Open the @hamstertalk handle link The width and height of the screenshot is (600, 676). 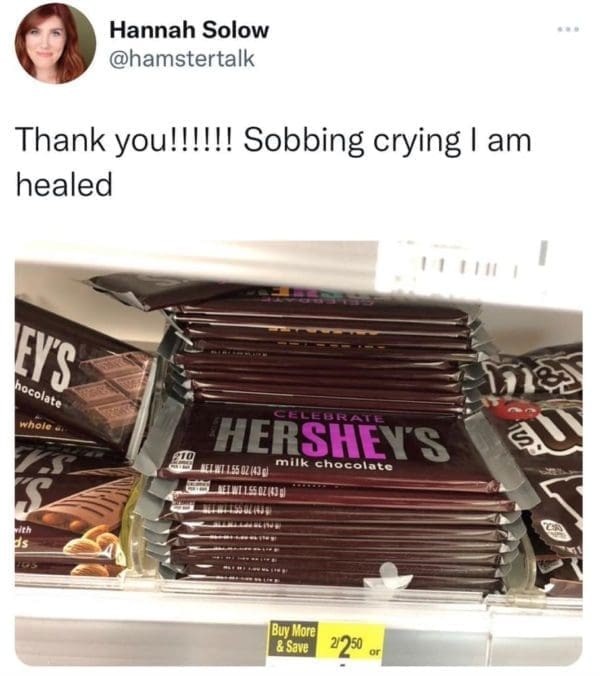pos(182,59)
